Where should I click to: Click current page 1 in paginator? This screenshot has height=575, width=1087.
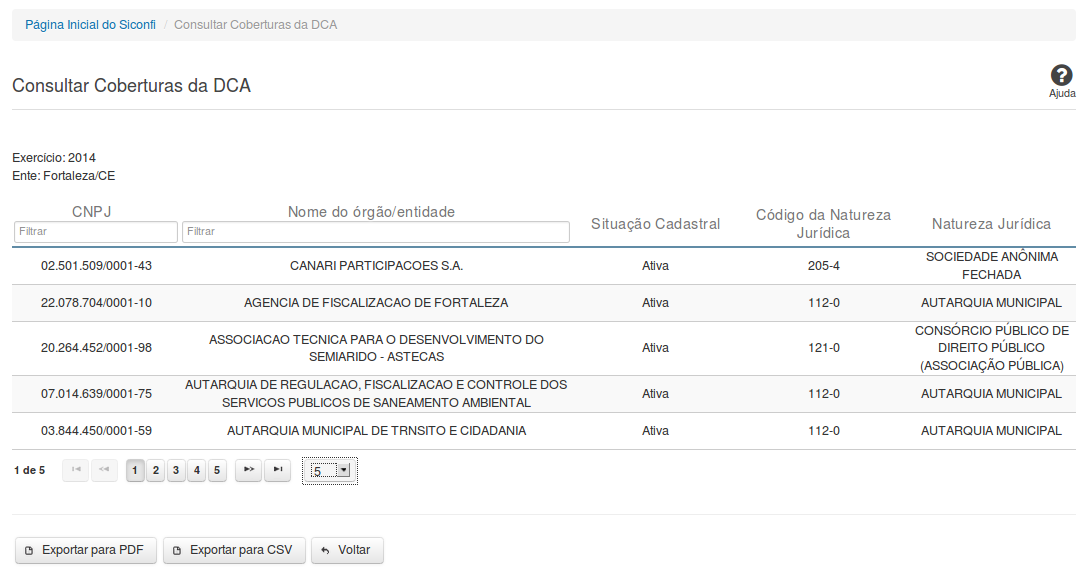click(135, 470)
